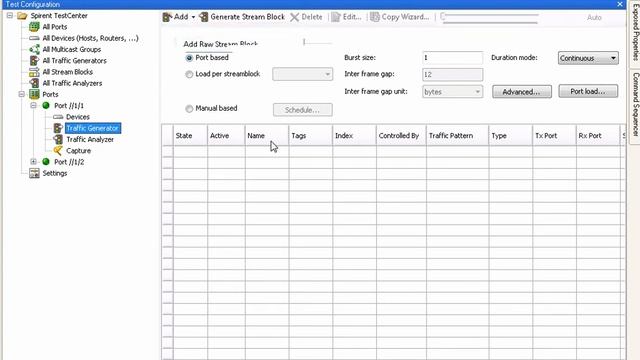Select Port based radio button
640x360 pixels.
coord(189,58)
